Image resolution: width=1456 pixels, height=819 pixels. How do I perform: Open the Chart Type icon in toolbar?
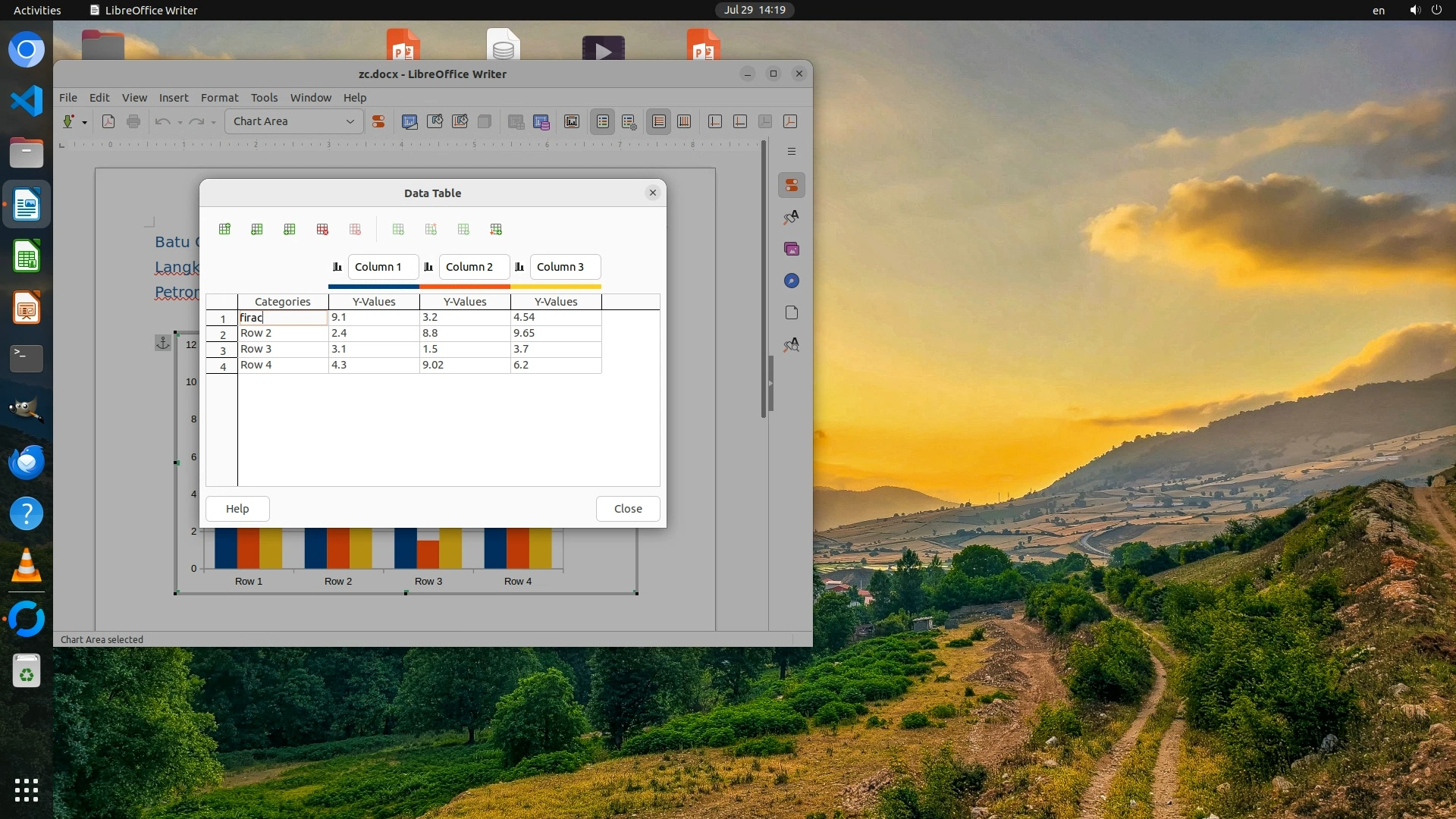click(409, 121)
